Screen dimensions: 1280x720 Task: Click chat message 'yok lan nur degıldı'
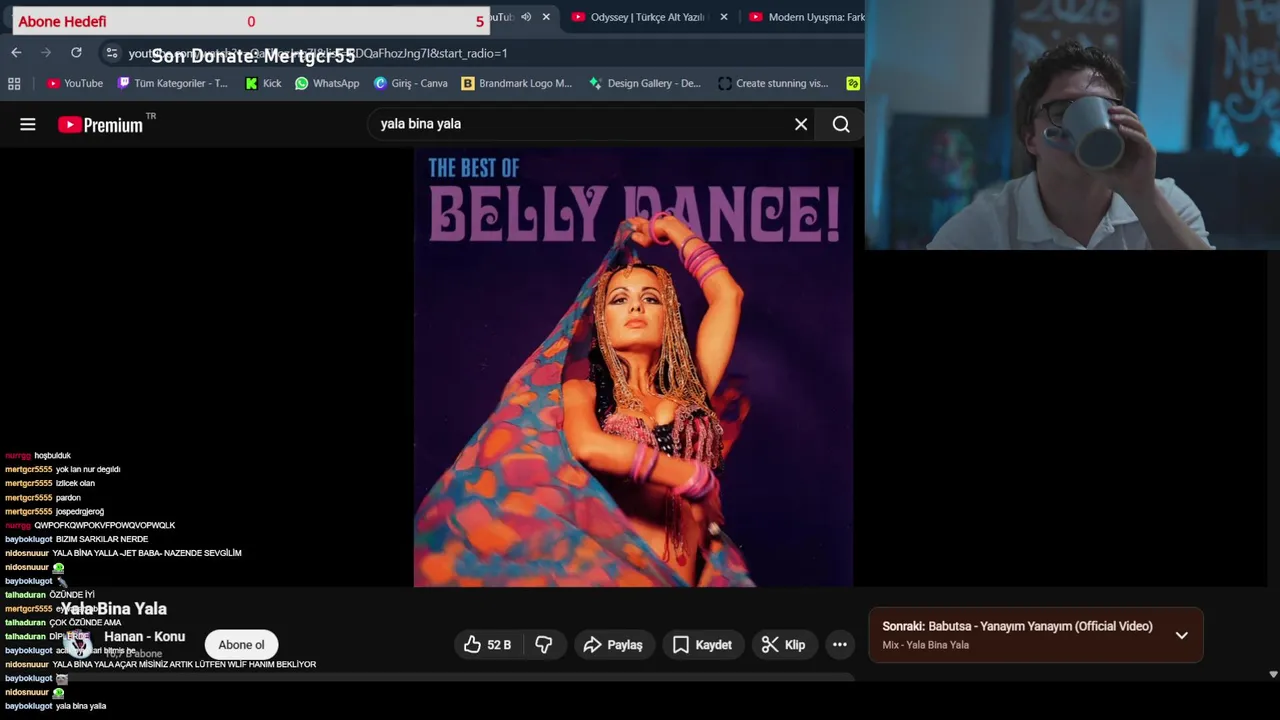click(88, 469)
